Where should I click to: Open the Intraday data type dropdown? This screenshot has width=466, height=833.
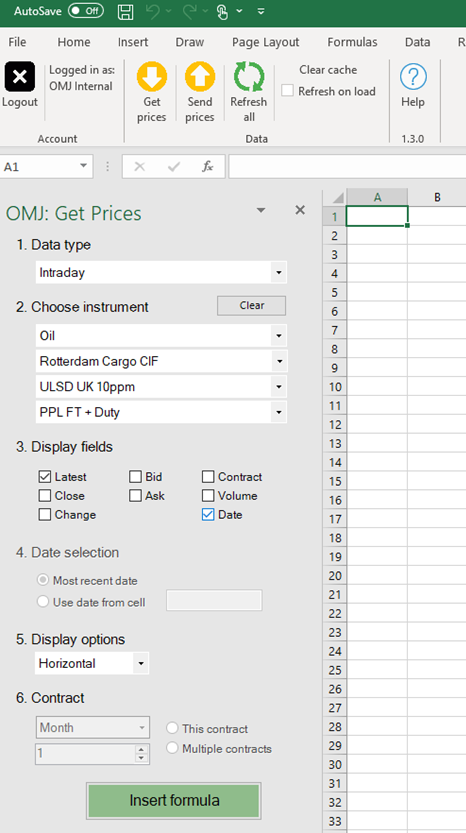pos(278,273)
